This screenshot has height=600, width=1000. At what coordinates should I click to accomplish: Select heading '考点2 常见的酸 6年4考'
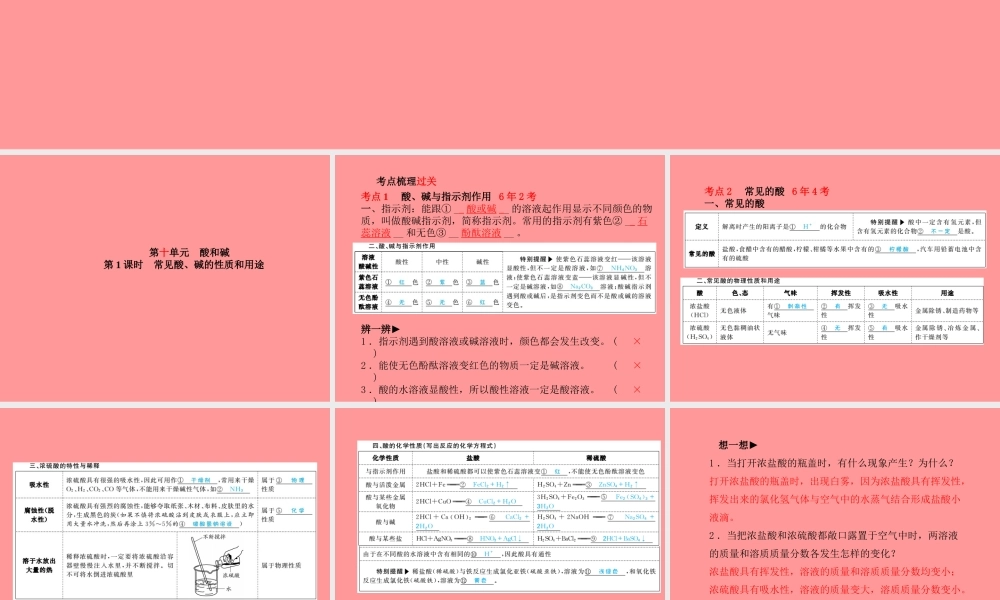coord(767,191)
